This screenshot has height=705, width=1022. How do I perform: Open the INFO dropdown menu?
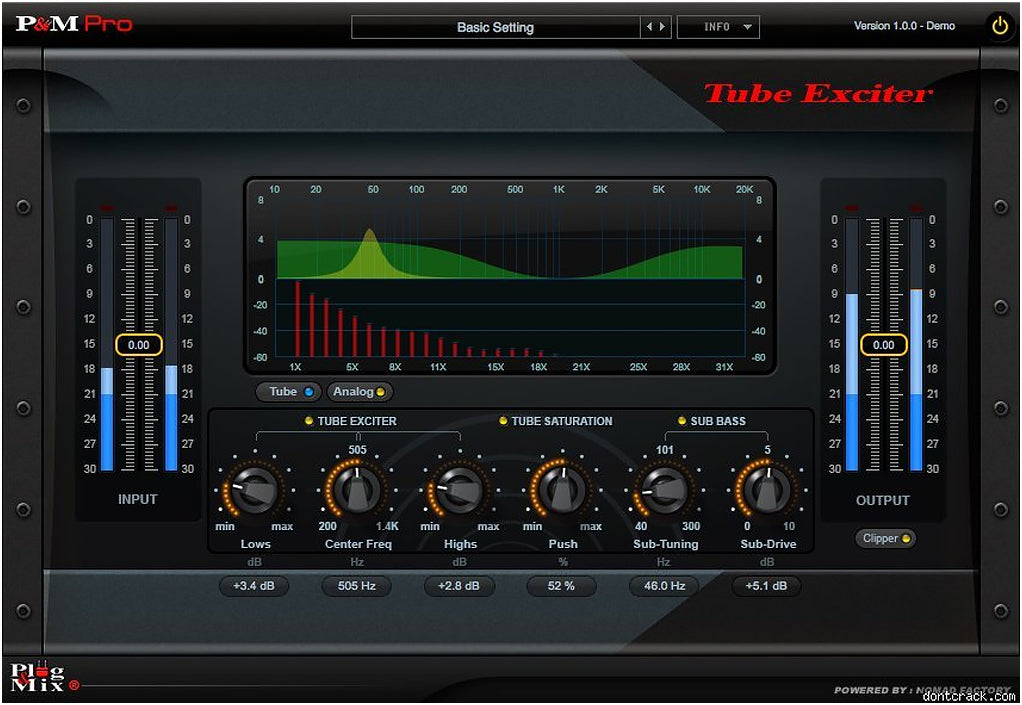tap(718, 28)
